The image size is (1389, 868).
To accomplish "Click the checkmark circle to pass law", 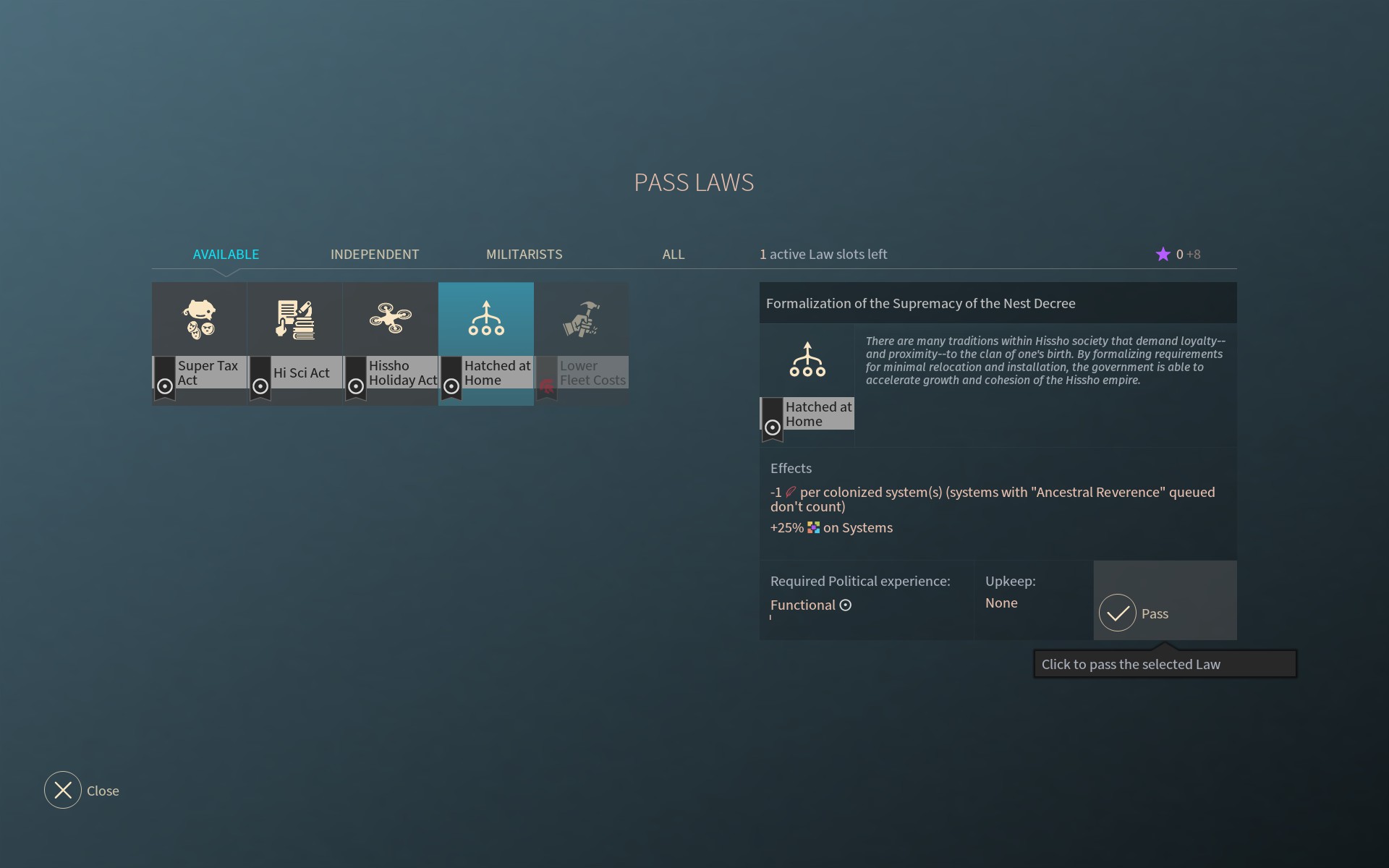I will point(1117,613).
